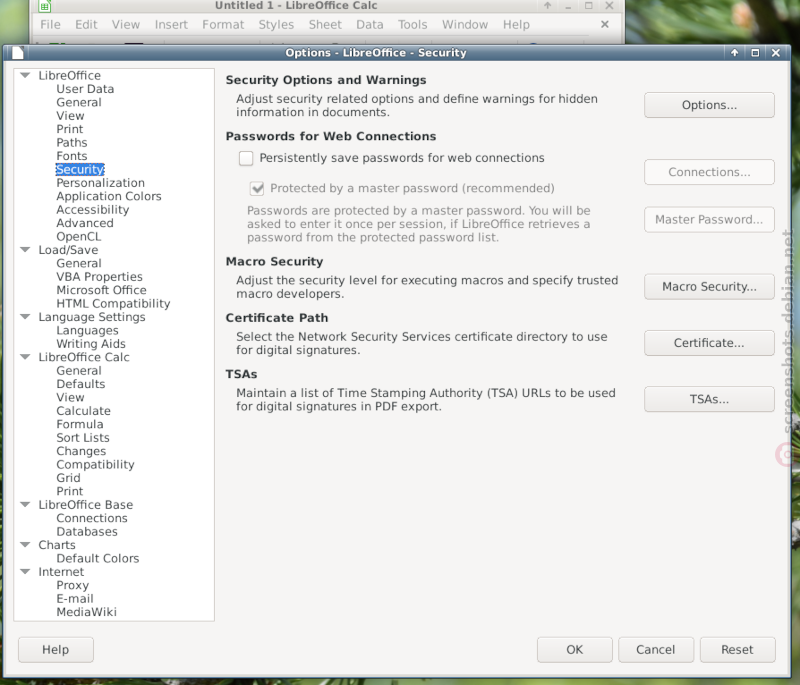Screen dimensions: 800x685
Task: Open the Tools menu in Calc
Action: point(412,24)
